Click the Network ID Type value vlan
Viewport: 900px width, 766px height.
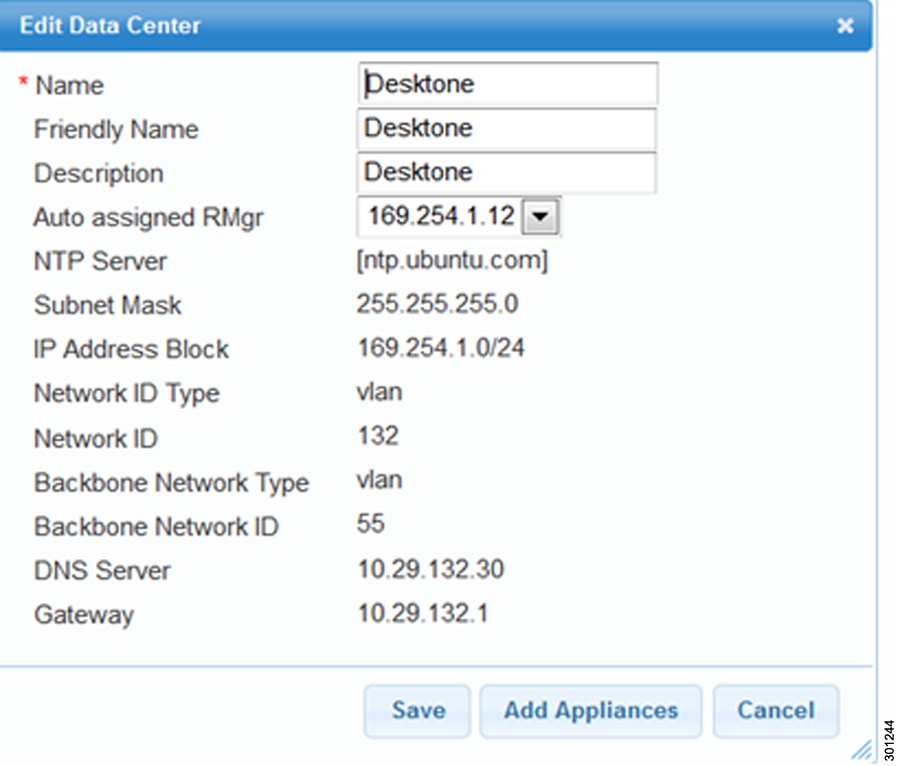(x=379, y=392)
